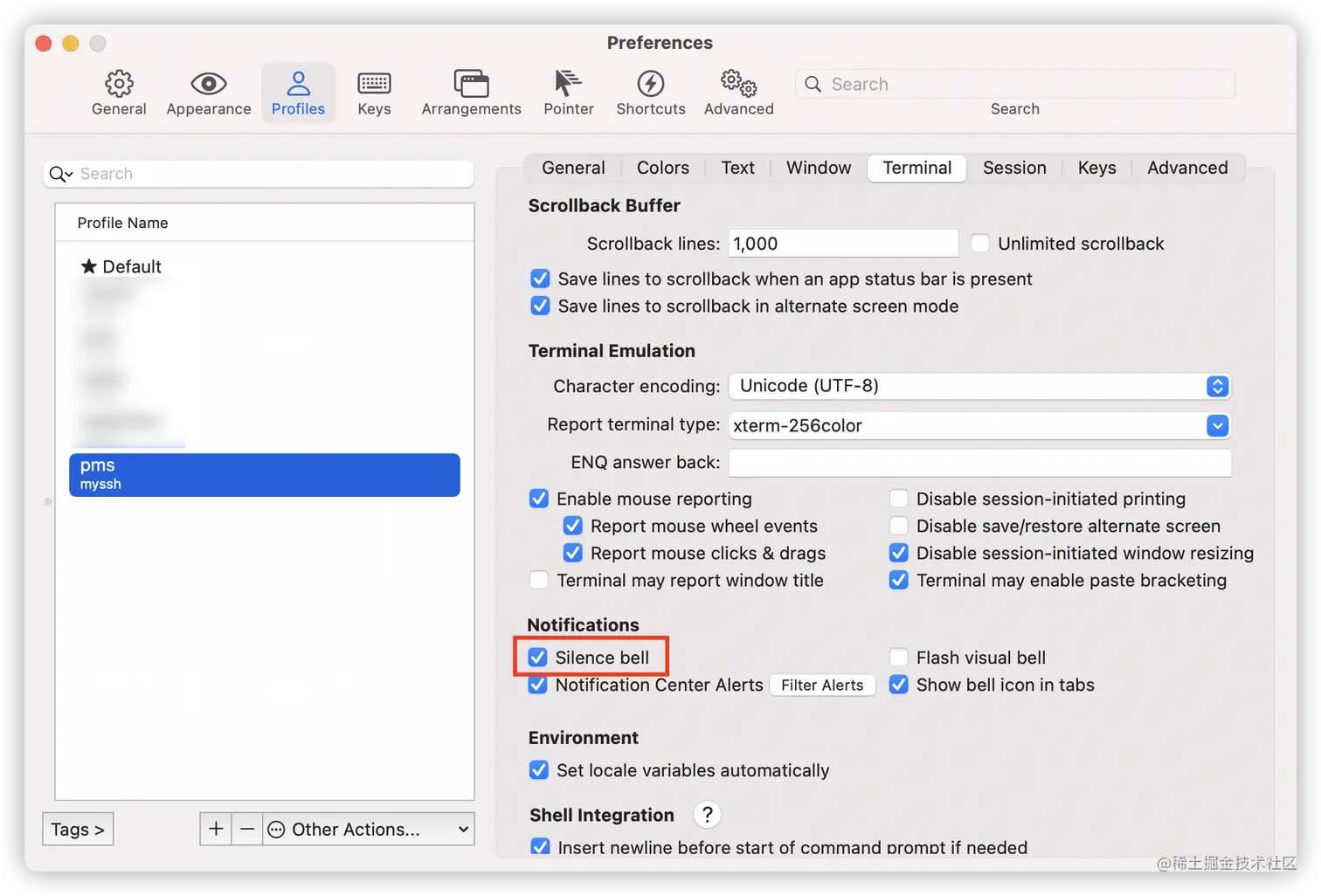Screen dimensions: 1321x896
Task: Add a new profile with plus button
Action: 216,829
